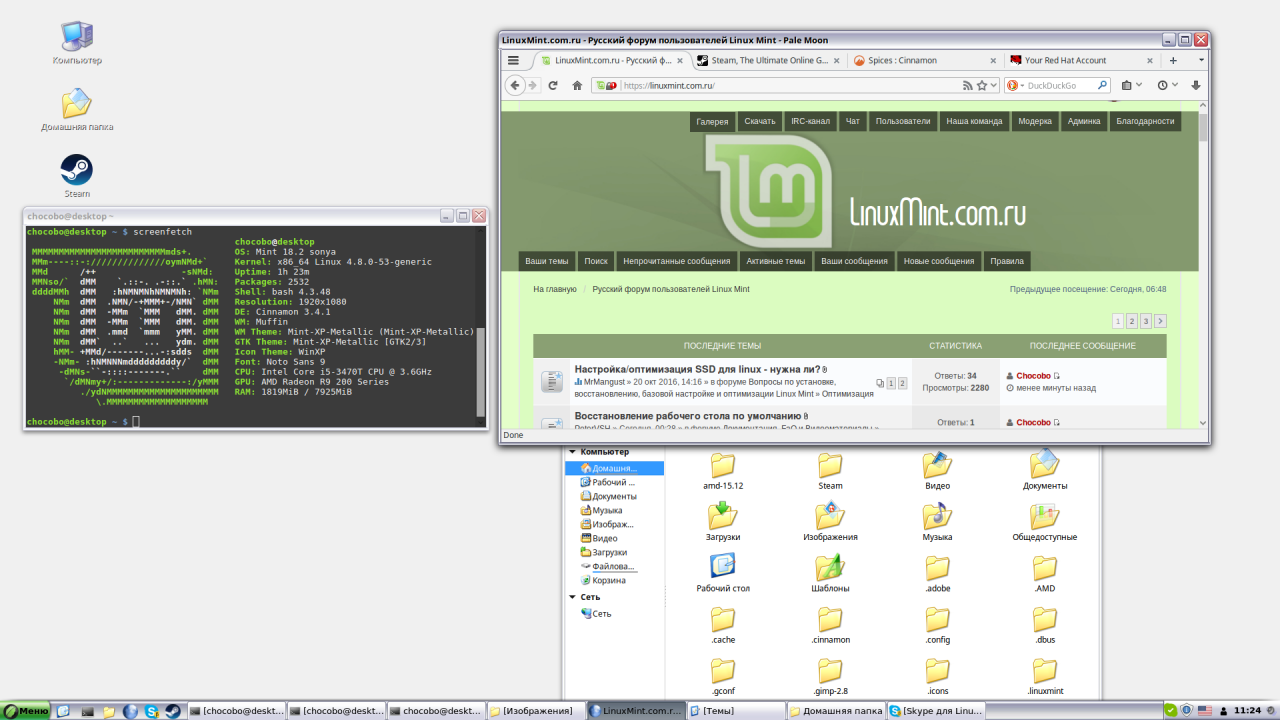Click the RSS feed icon in address bar
Image resolution: width=1280 pixels, height=720 pixels.
coord(968,86)
